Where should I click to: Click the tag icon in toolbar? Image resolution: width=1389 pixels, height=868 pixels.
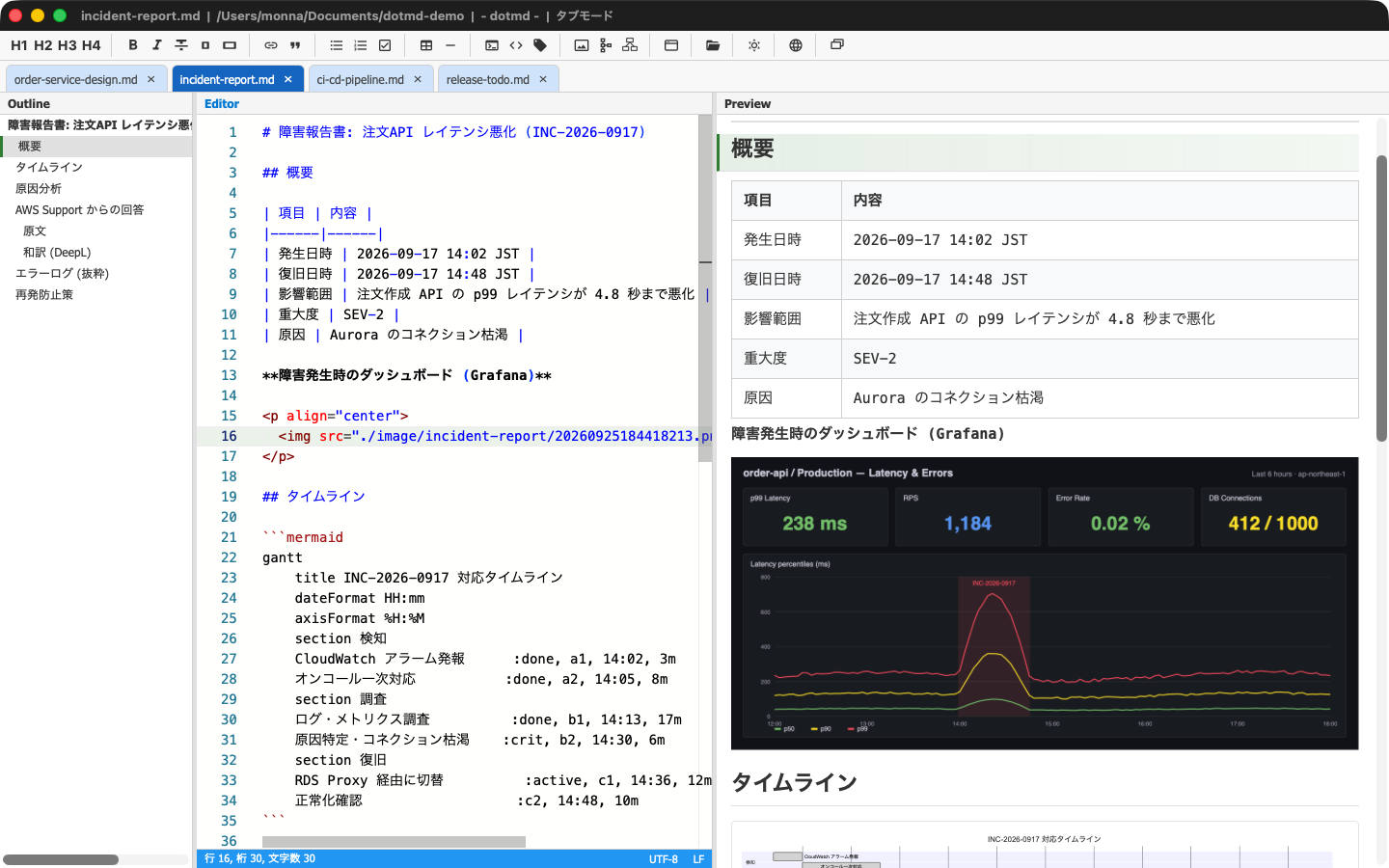coord(540,45)
